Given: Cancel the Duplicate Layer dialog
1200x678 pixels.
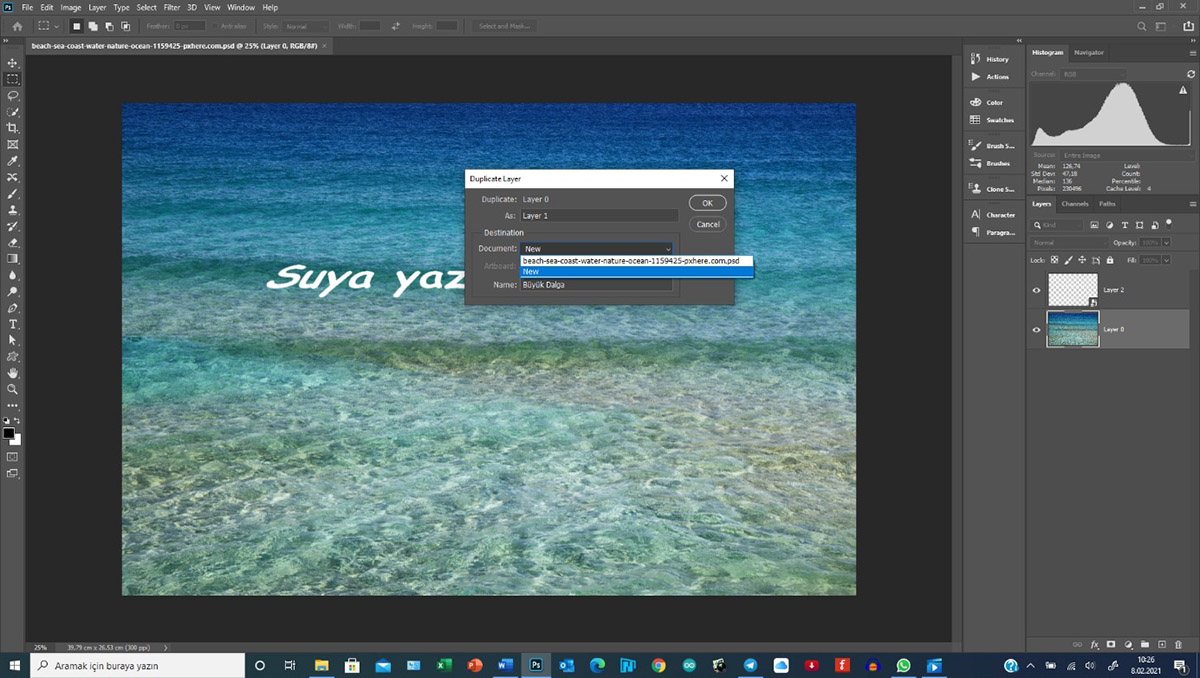Looking at the screenshot, I should coord(707,224).
